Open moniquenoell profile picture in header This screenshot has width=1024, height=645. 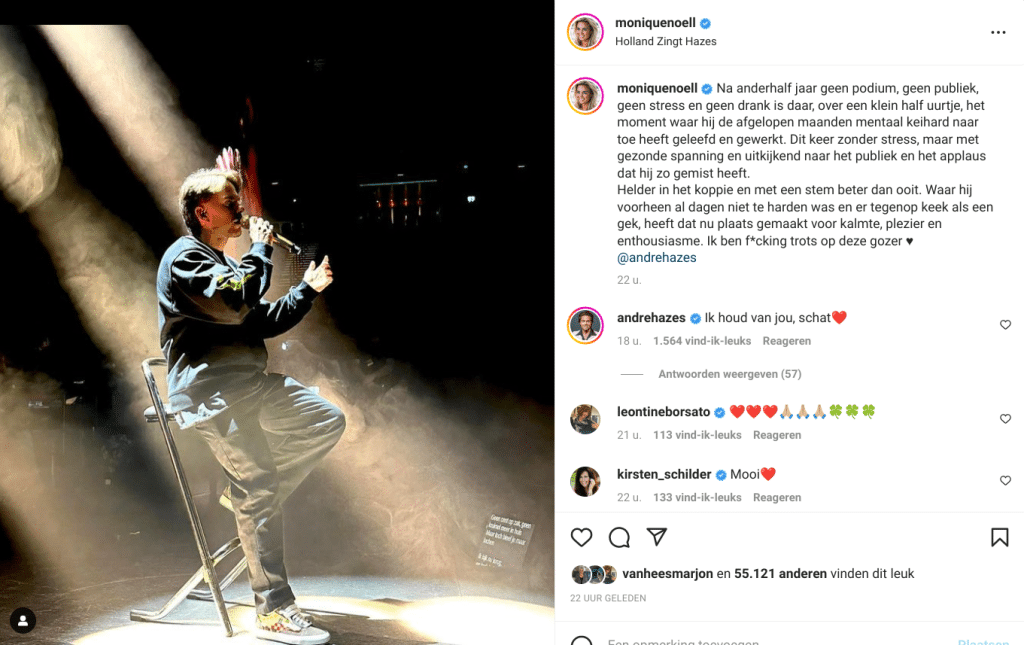click(x=585, y=32)
